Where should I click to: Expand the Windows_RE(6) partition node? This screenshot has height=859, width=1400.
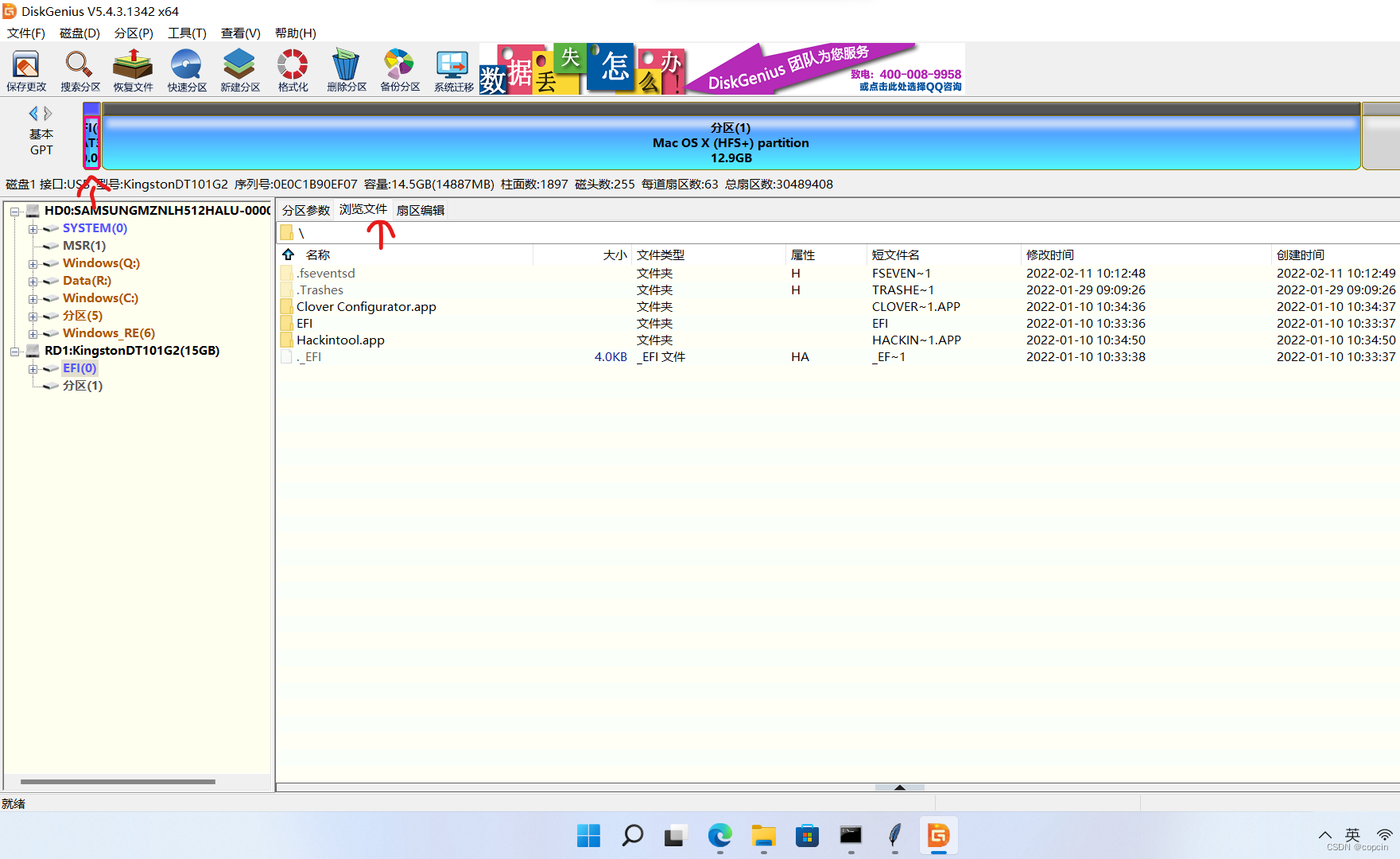(x=33, y=334)
